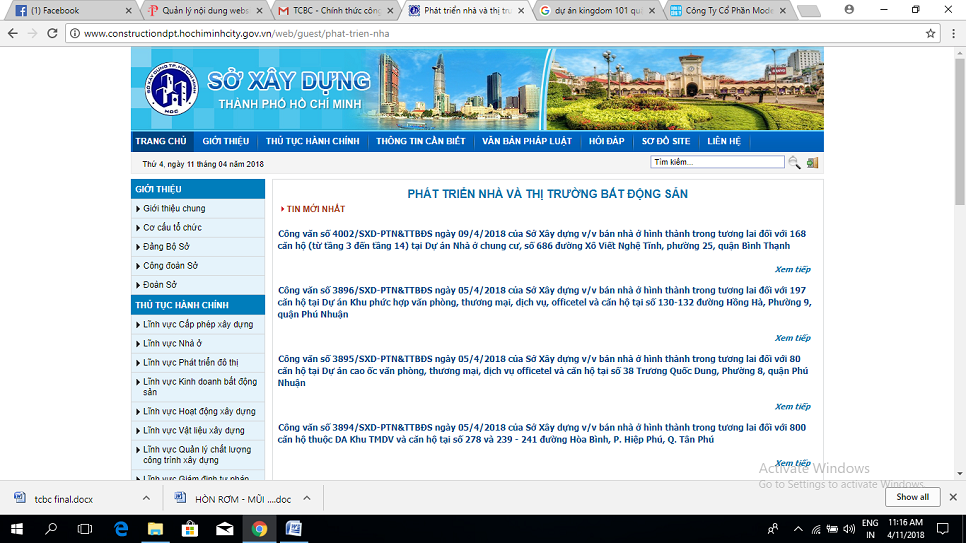
Task: Open the Chrome user profile icon
Action: (x=849, y=9)
